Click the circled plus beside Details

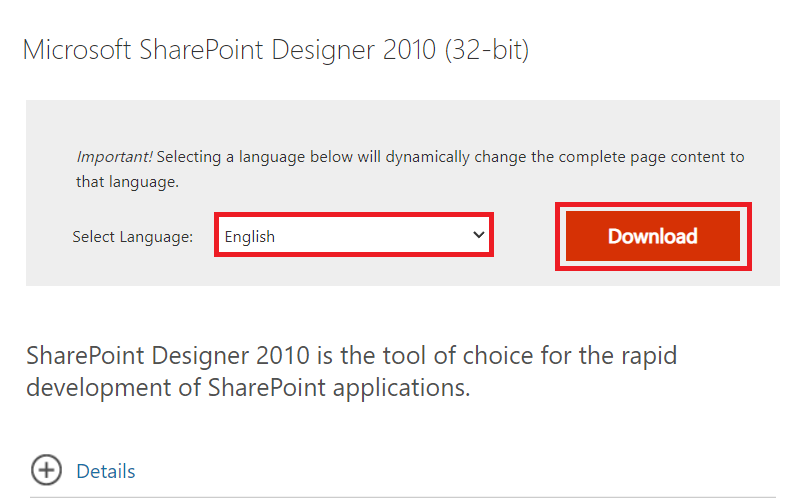46,470
